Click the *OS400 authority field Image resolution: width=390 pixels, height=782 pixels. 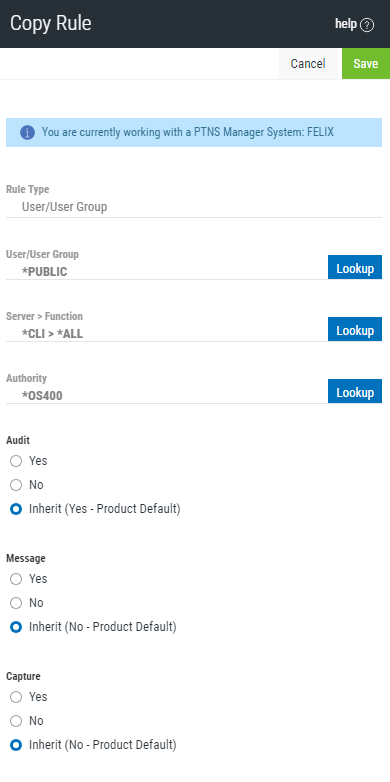coord(167,395)
